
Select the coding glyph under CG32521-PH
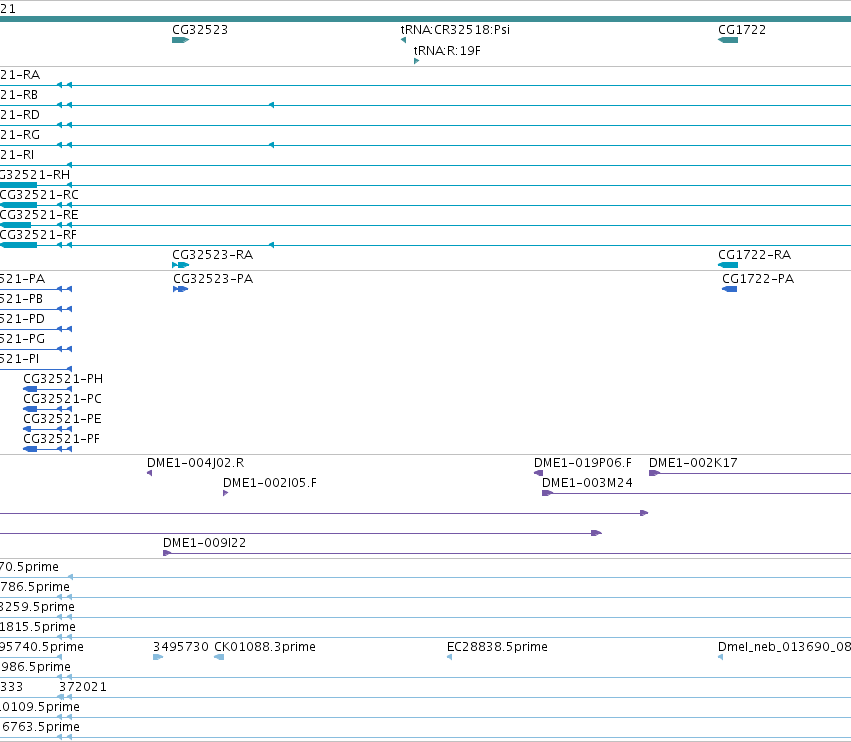point(47,389)
